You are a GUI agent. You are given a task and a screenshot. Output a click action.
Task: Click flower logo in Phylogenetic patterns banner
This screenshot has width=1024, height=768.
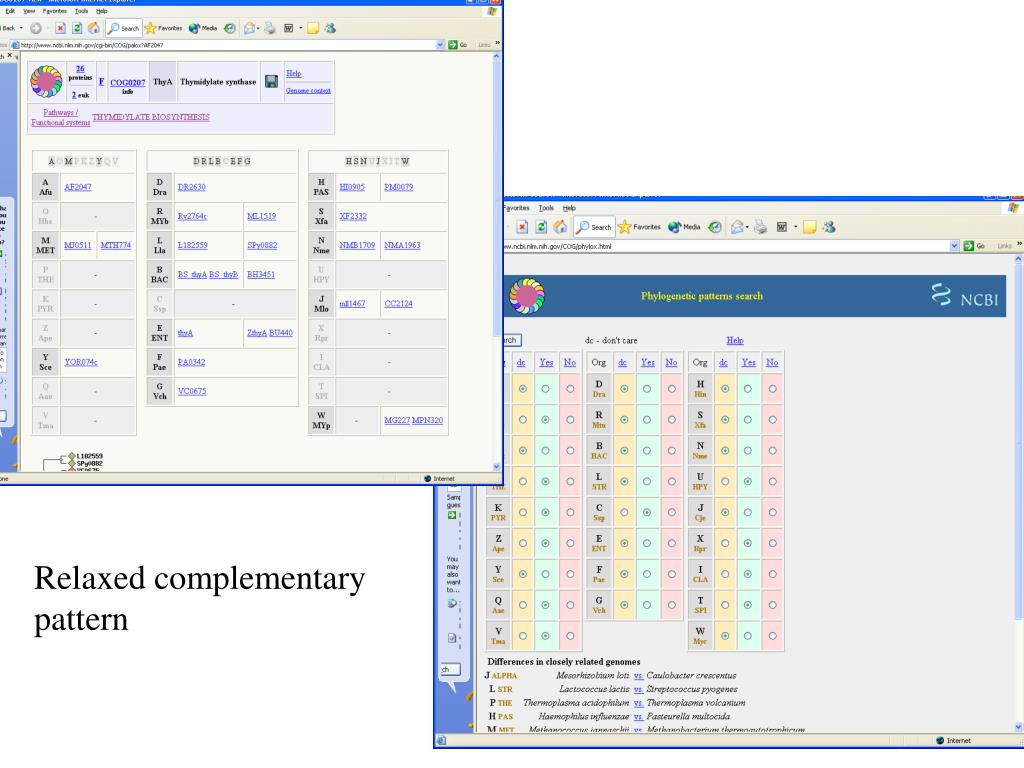pos(527,296)
